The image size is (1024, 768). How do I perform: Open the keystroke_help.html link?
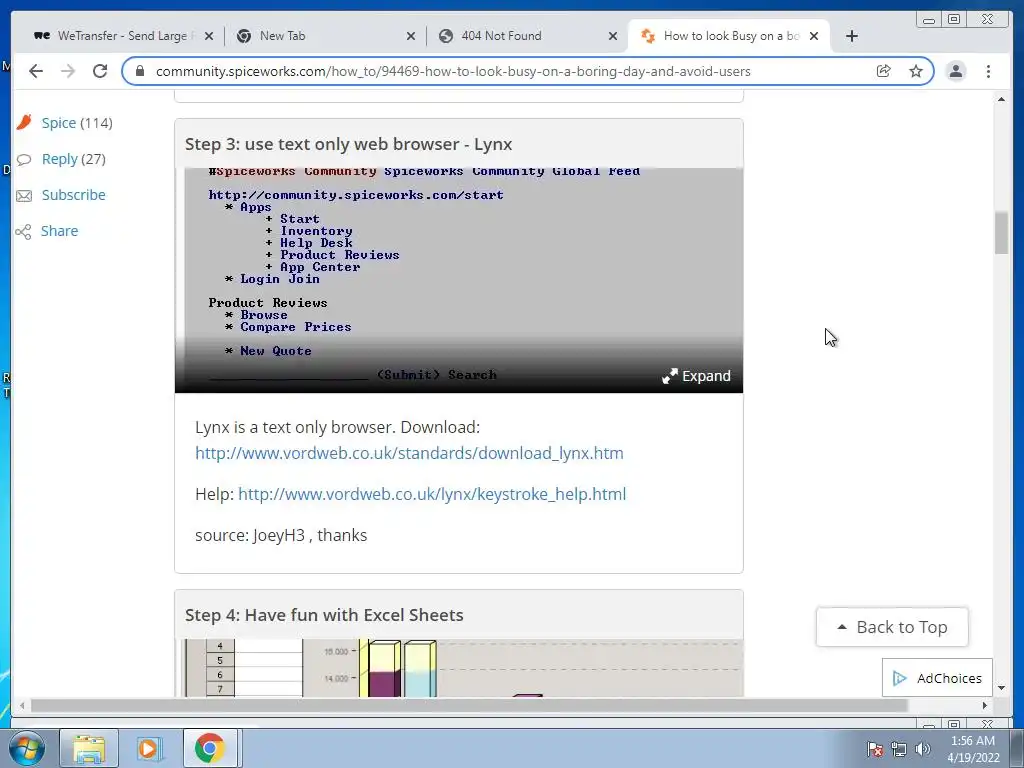pos(432,494)
